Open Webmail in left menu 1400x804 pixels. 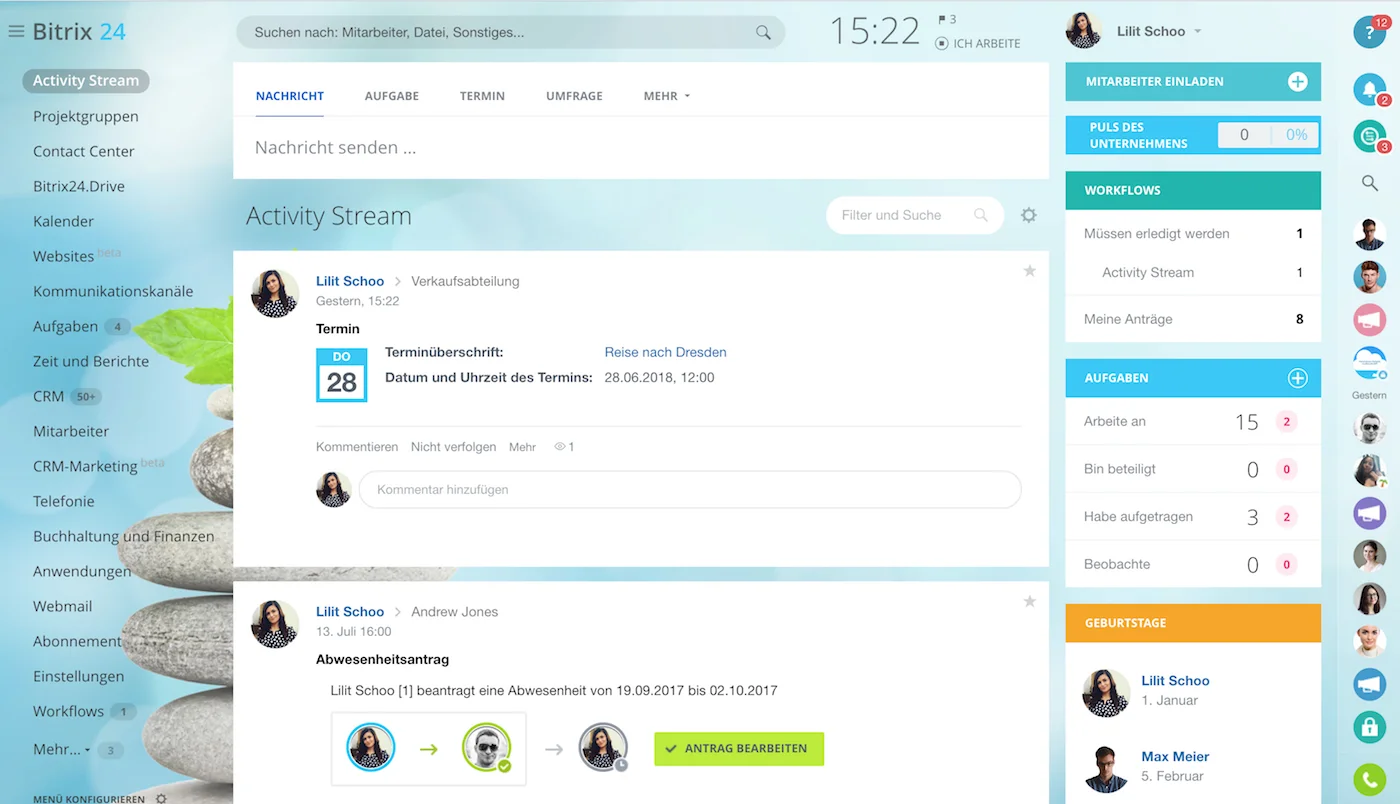tap(62, 606)
